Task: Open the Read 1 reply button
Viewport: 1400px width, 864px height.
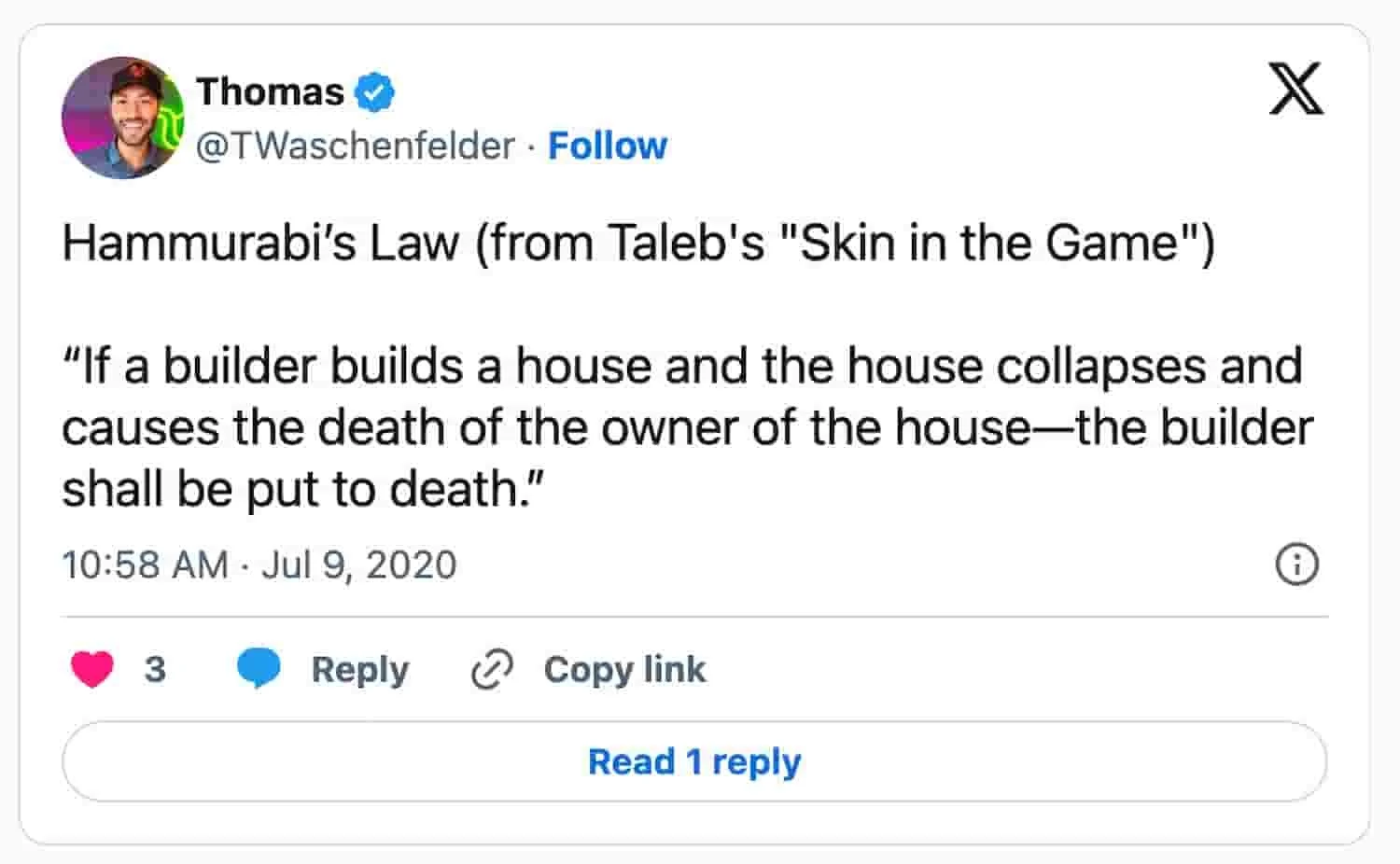Action: 694,761
